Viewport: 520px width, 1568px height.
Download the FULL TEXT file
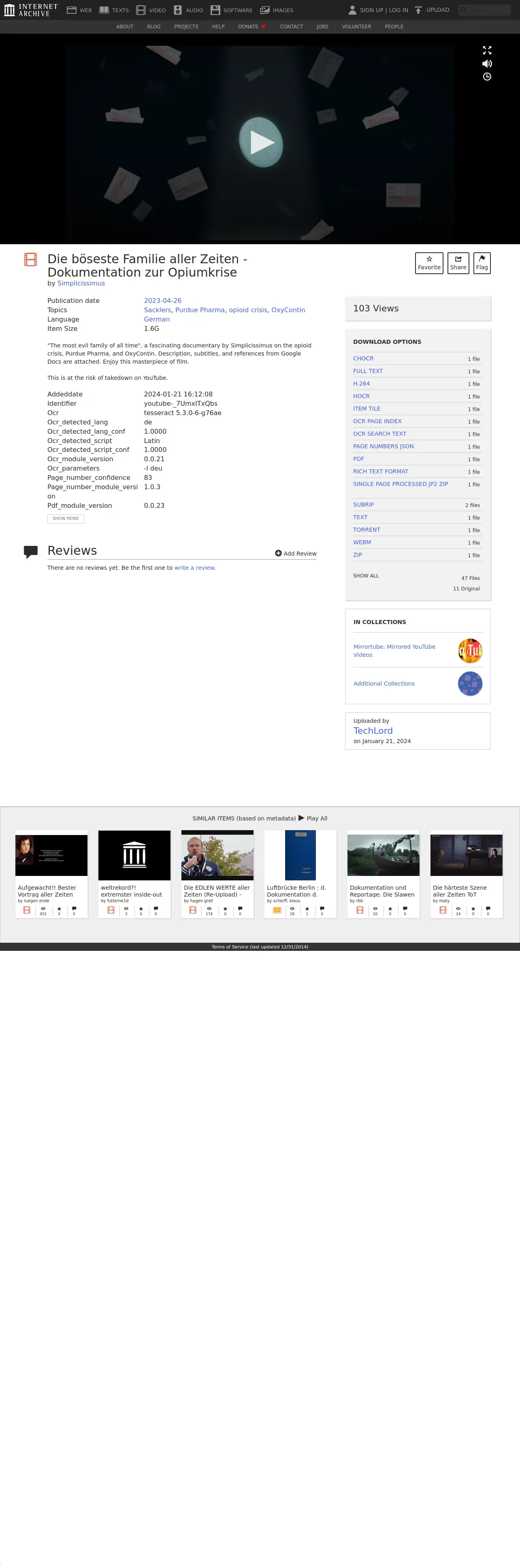(x=369, y=371)
